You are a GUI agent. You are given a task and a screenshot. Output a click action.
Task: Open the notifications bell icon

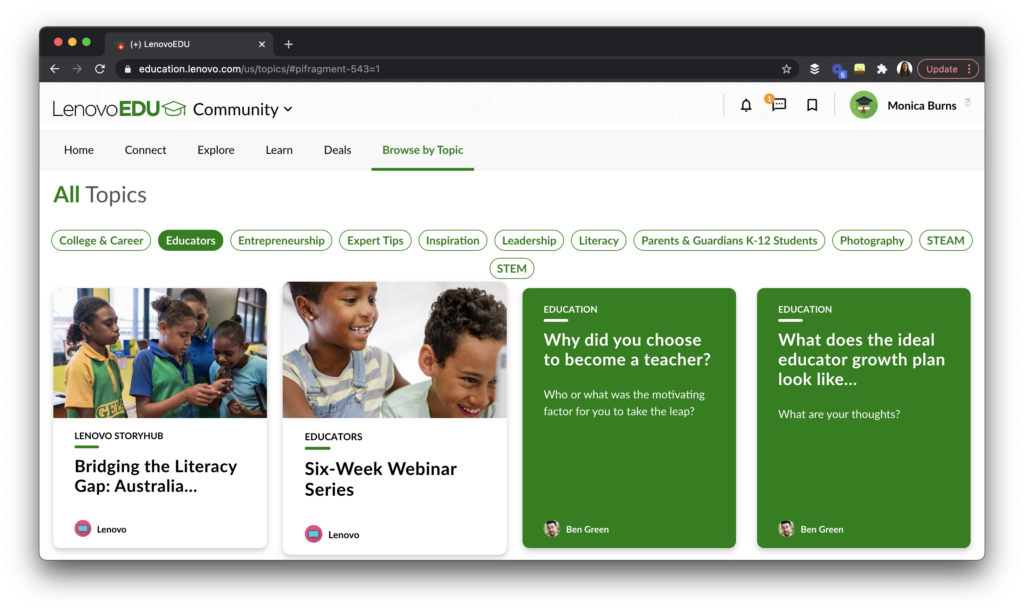(x=745, y=104)
